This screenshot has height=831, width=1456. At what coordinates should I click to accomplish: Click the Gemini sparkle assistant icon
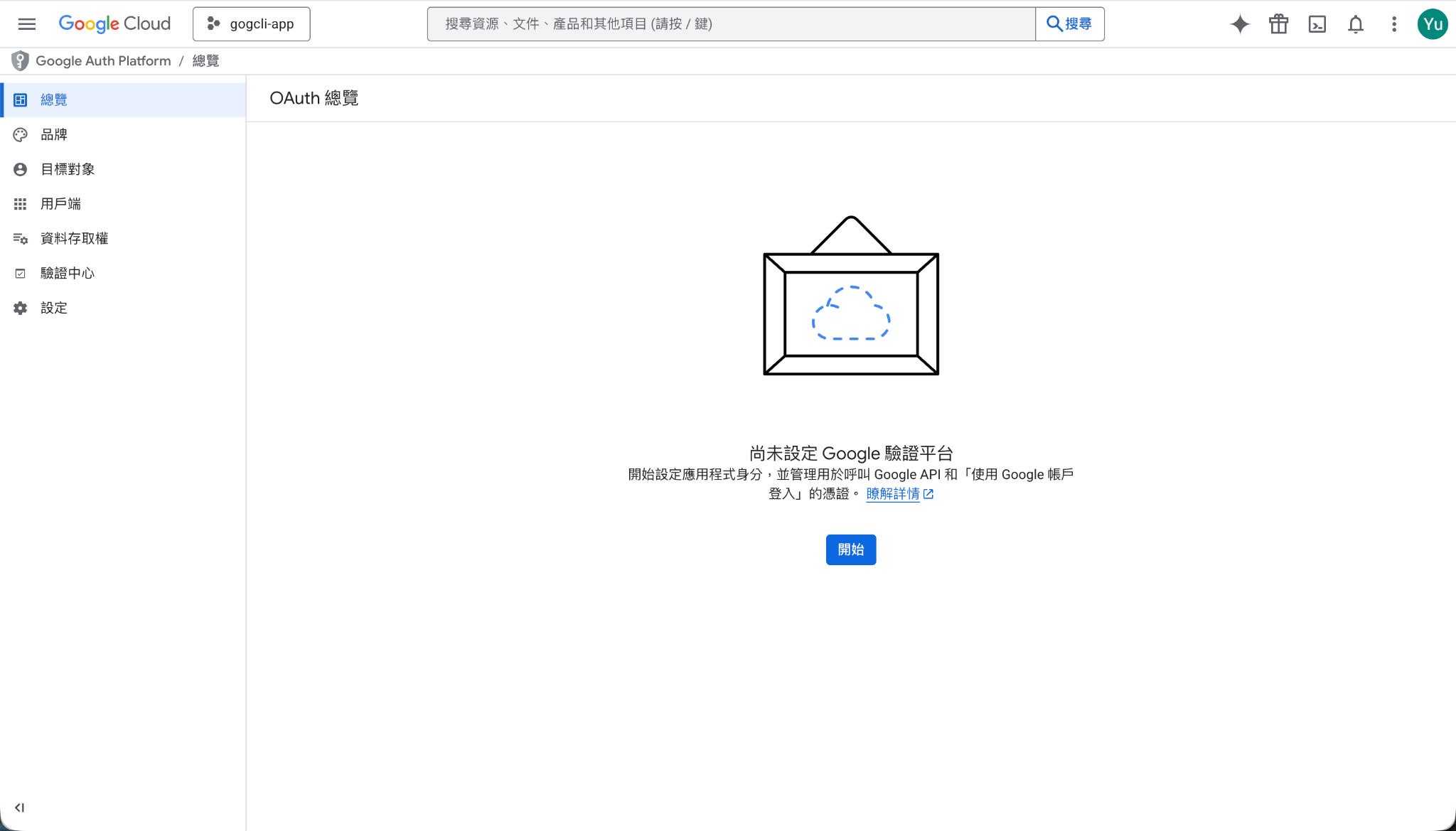(1240, 24)
